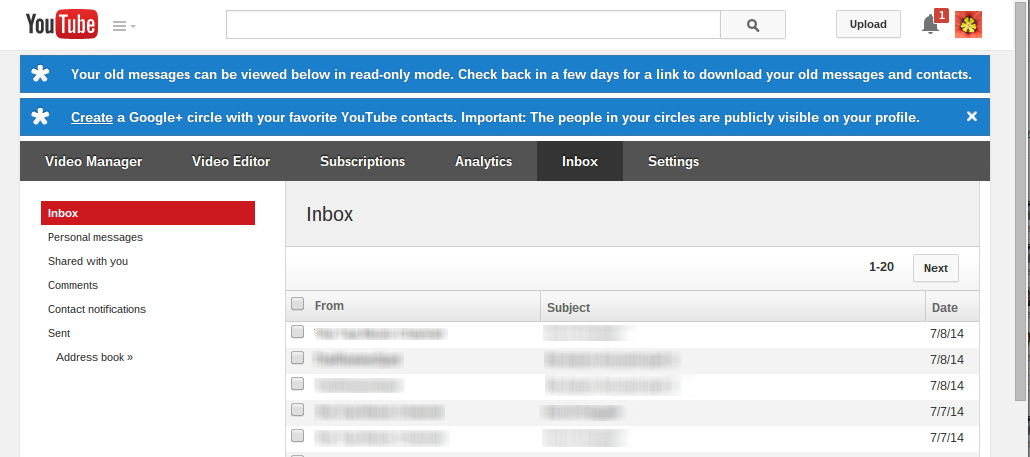Go to Next page of messages
The height and width of the screenshot is (457, 1030).
[x=935, y=268]
